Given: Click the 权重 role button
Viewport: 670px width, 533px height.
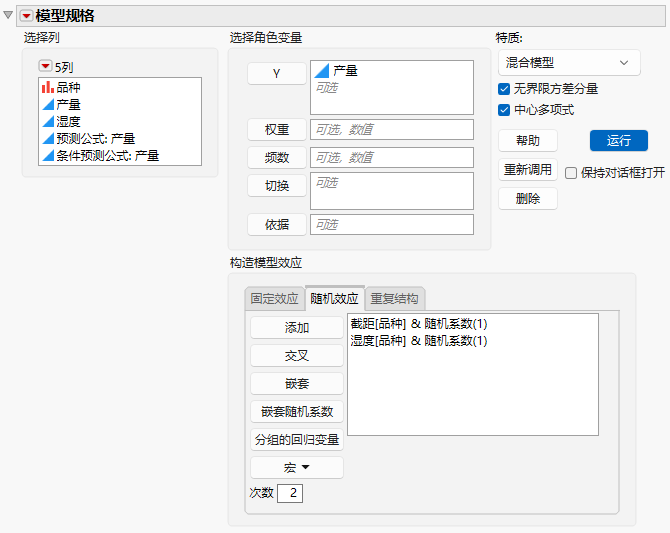Looking at the screenshot, I should (x=276, y=130).
